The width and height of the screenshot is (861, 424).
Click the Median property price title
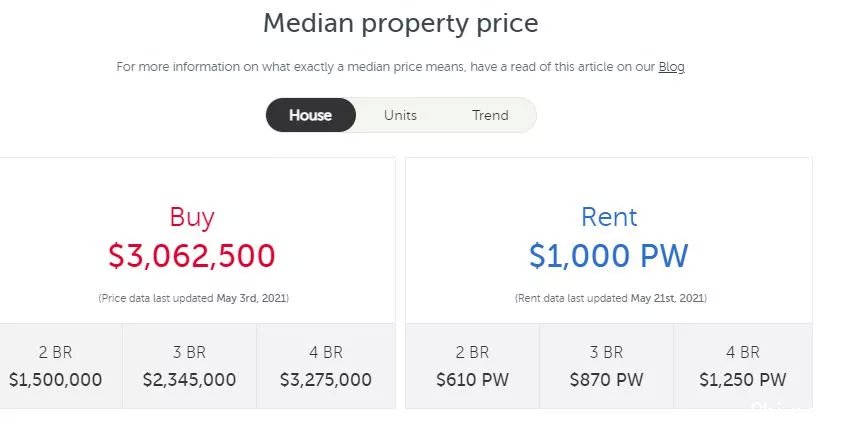tap(400, 24)
